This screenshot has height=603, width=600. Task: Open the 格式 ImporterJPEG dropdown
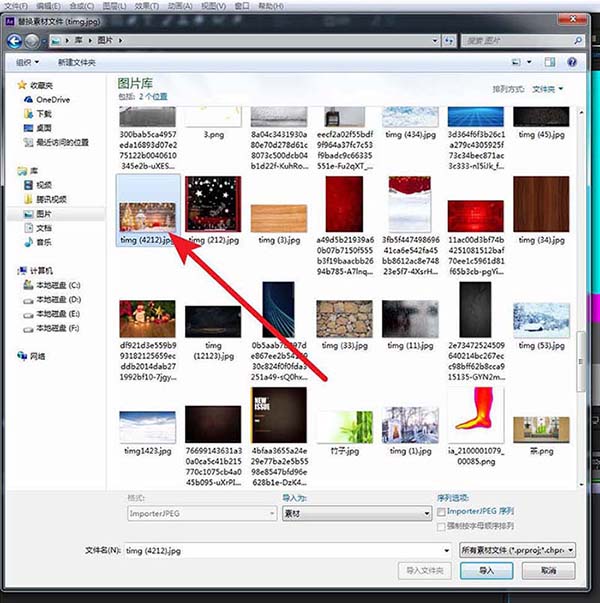tap(202, 513)
